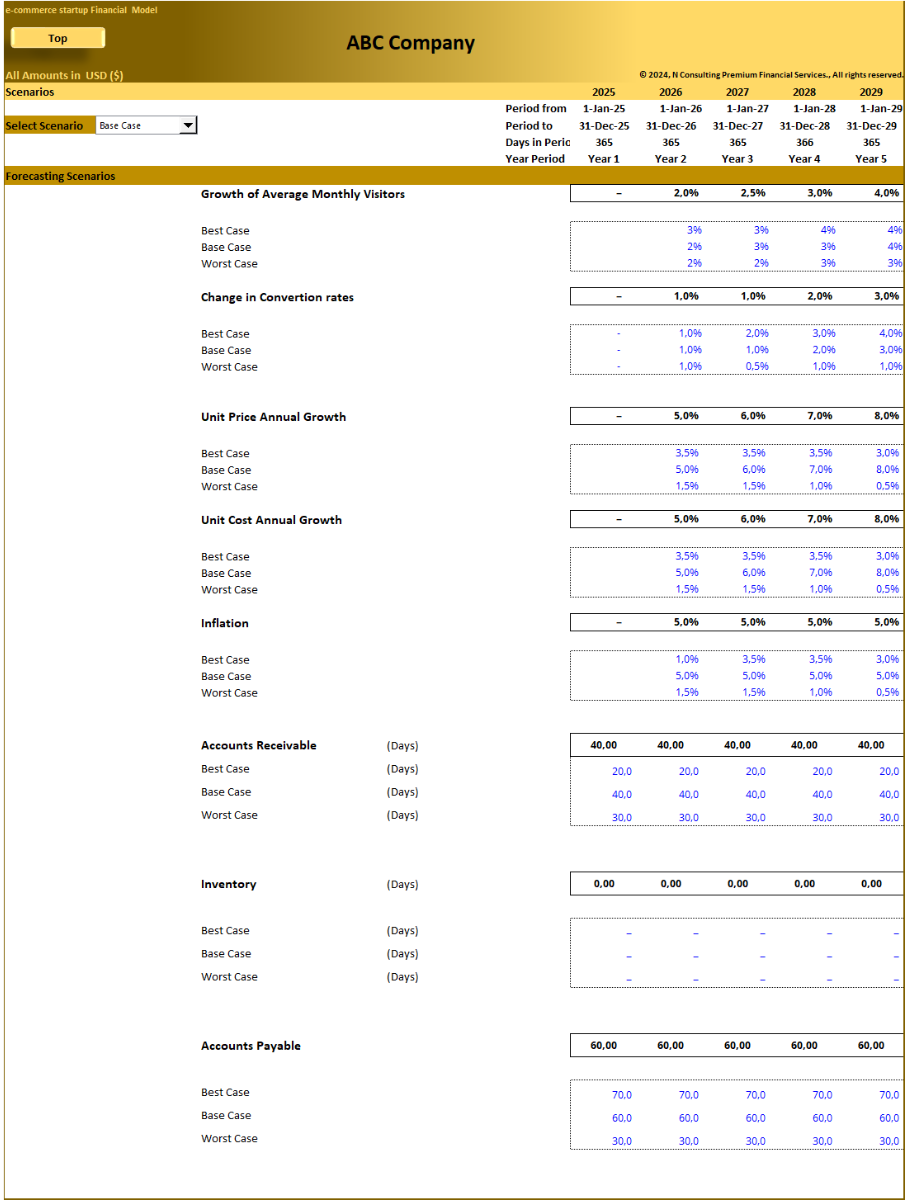Image resolution: width=910 pixels, height=1200 pixels.
Task: Click the Year Period label
Action: click(535, 159)
